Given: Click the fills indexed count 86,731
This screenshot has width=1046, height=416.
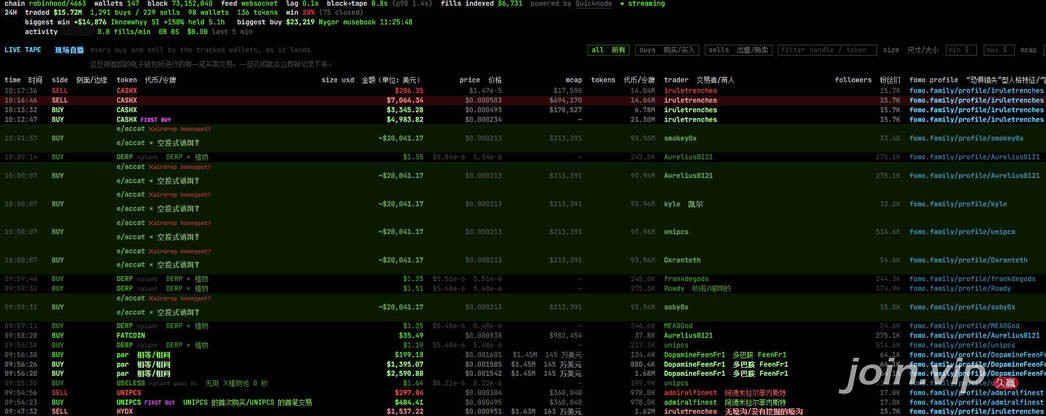Looking at the screenshot, I should (510, 4).
